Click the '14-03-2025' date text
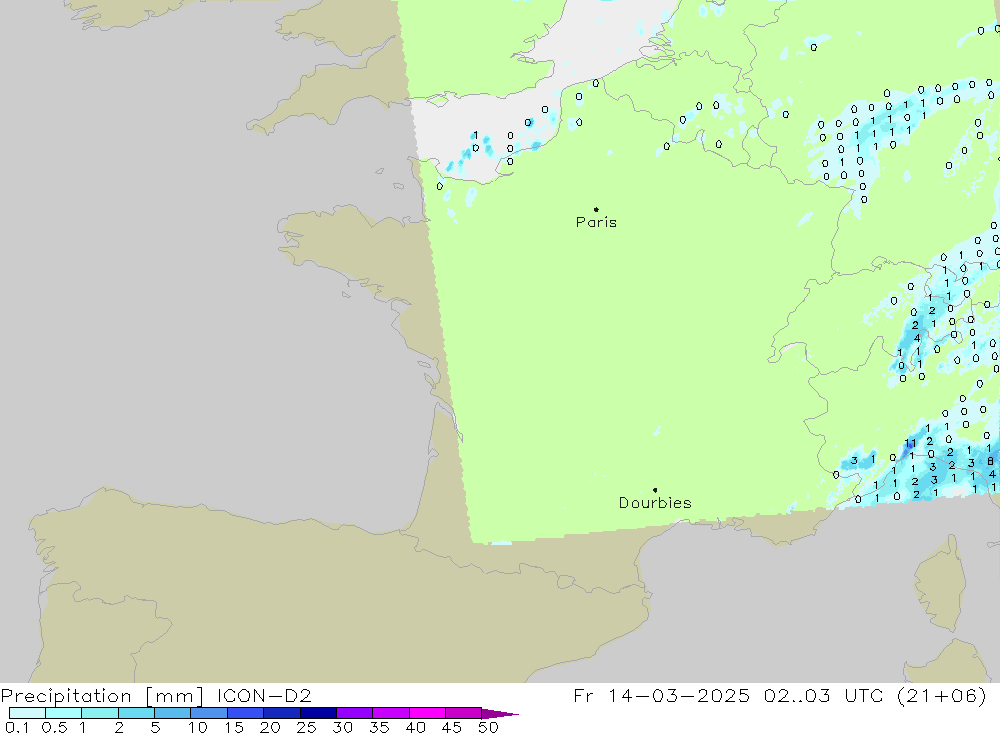Image resolution: width=1000 pixels, height=733 pixels. point(679,695)
